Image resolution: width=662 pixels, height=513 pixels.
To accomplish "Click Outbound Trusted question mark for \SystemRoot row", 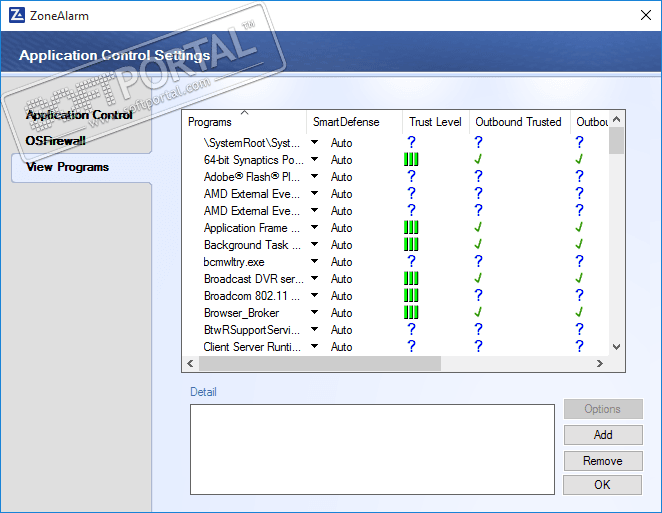I will 478,142.
